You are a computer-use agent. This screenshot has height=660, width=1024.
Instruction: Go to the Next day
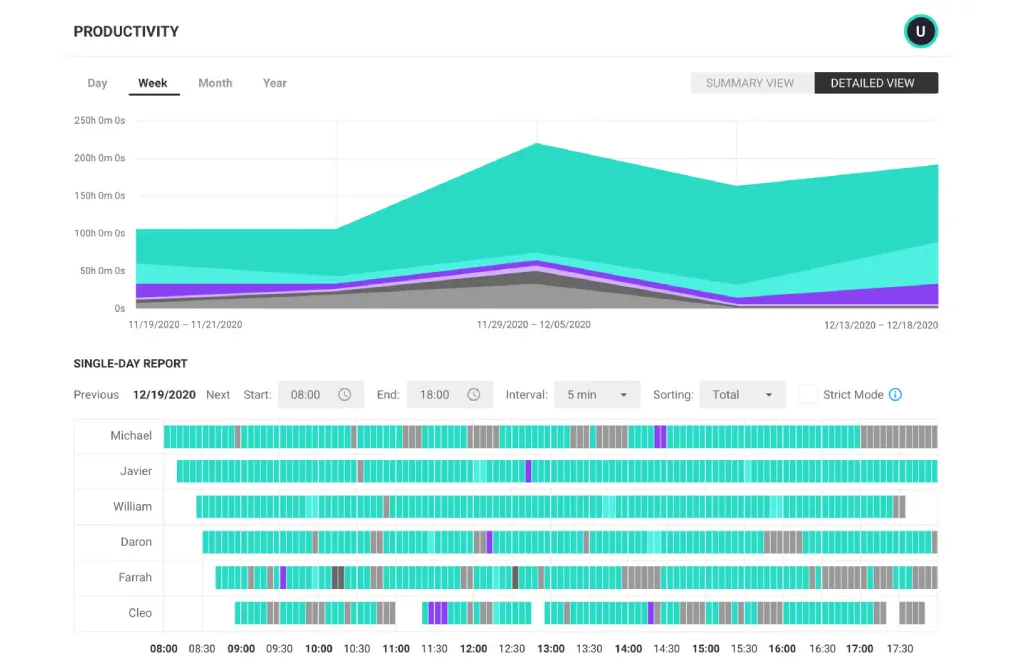218,395
